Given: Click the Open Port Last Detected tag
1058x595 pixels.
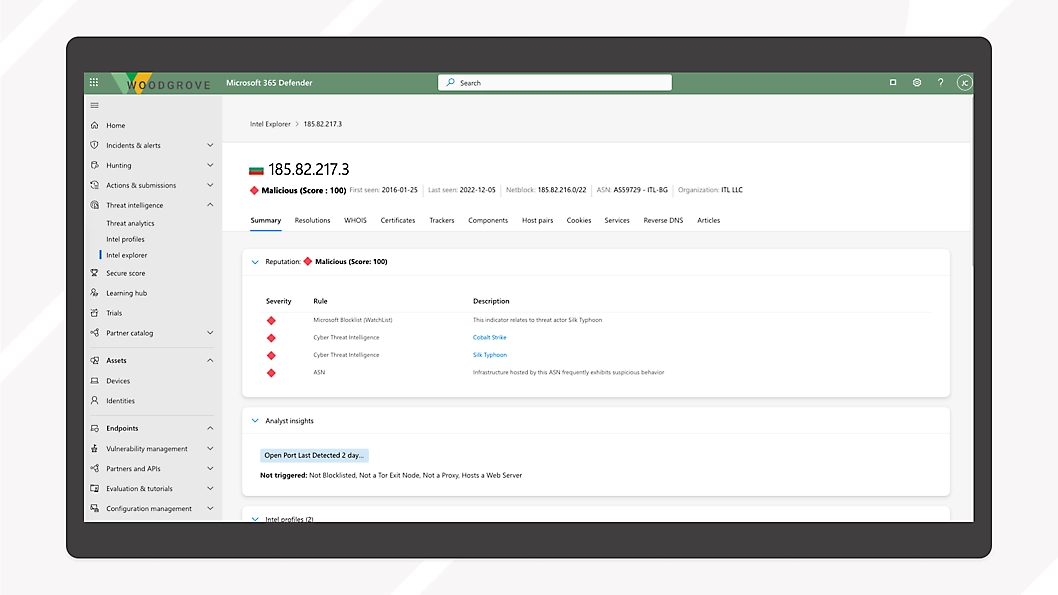Looking at the screenshot, I should 315,455.
